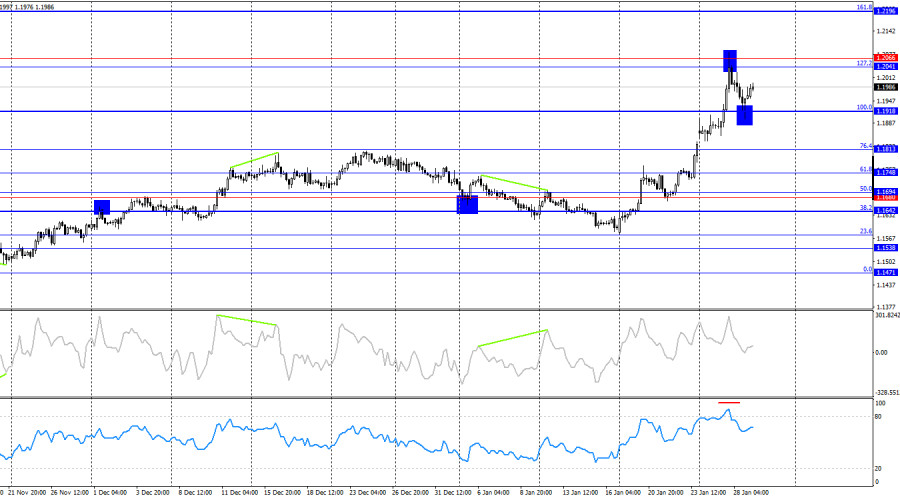Image resolution: width=900 pixels, height=500 pixels.
Task: Click the 1 Dec 04:00 time label
Action: [x=110, y=493]
